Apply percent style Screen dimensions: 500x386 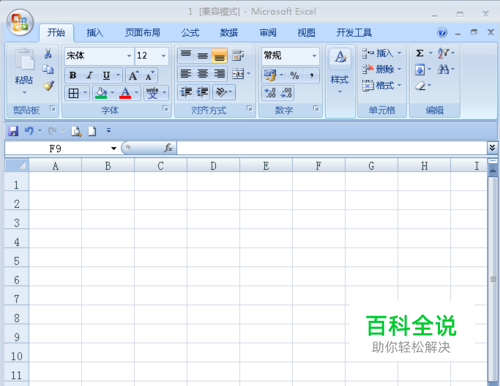point(294,75)
